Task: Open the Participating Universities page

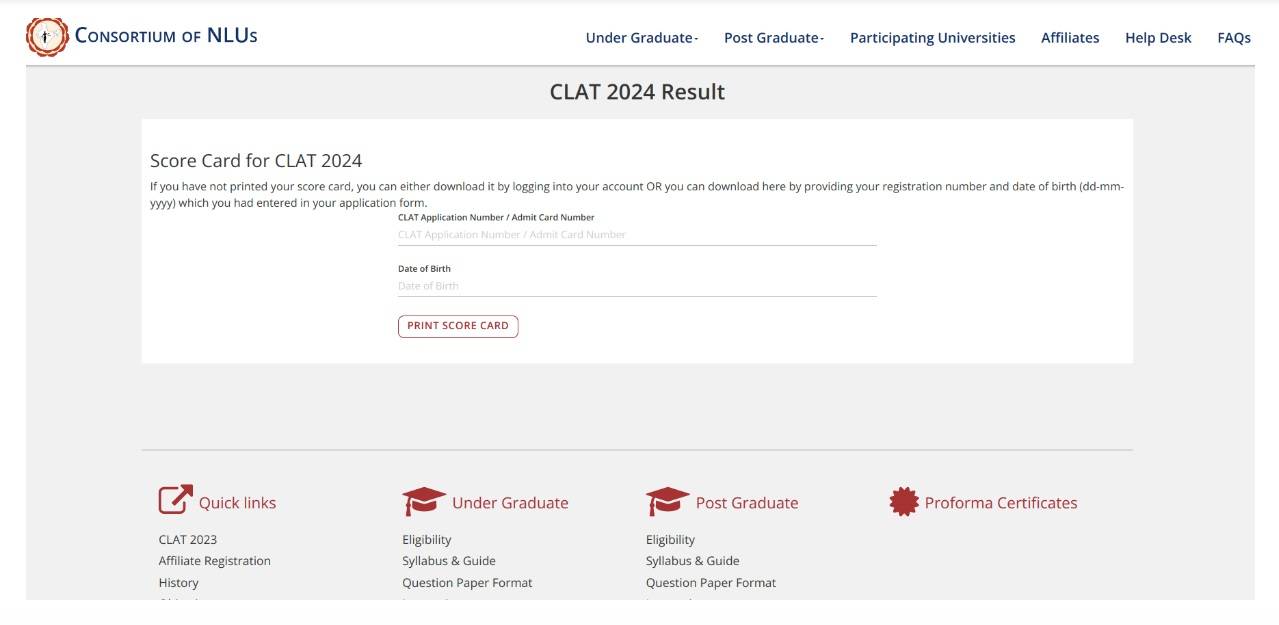Action: tap(931, 37)
